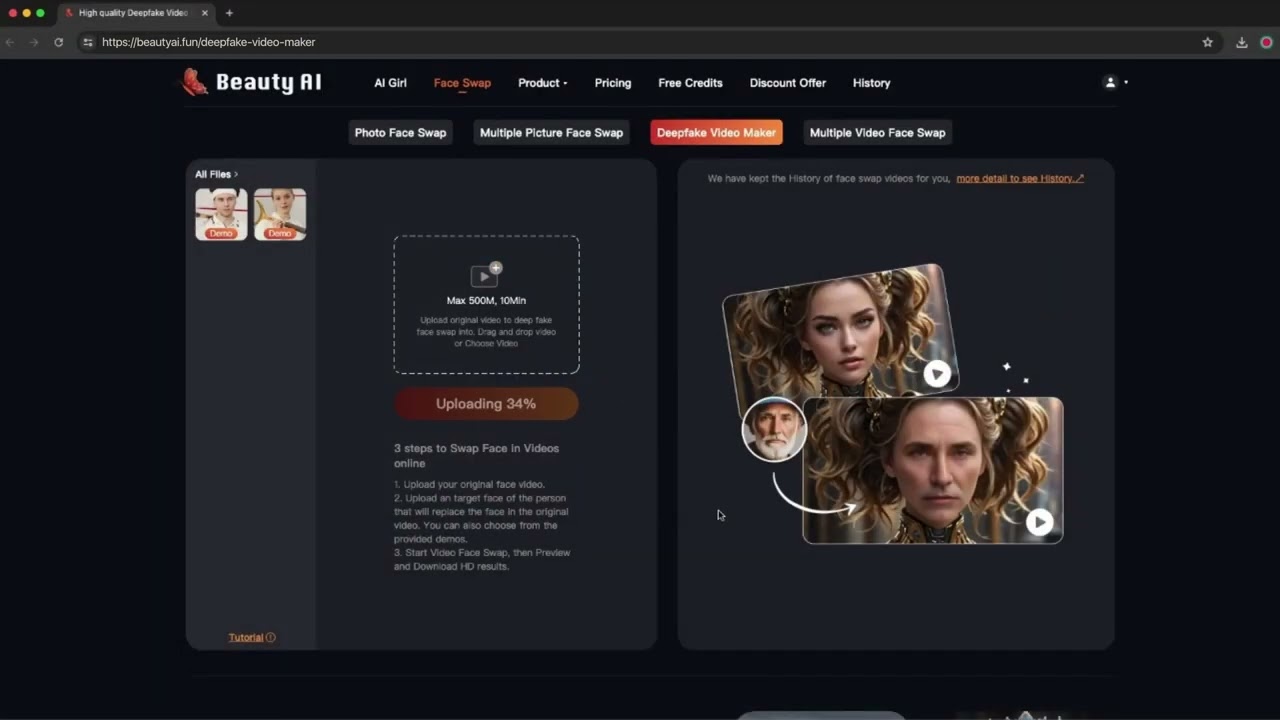Open the browser downloads icon
This screenshot has width=1280, height=720.
[x=1242, y=42]
